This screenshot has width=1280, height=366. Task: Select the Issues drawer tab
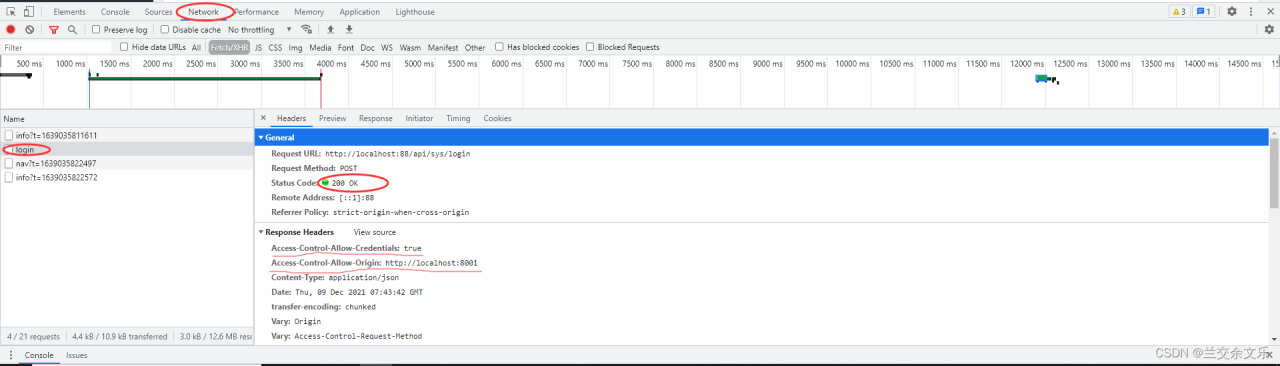pyautogui.click(x=77, y=355)
